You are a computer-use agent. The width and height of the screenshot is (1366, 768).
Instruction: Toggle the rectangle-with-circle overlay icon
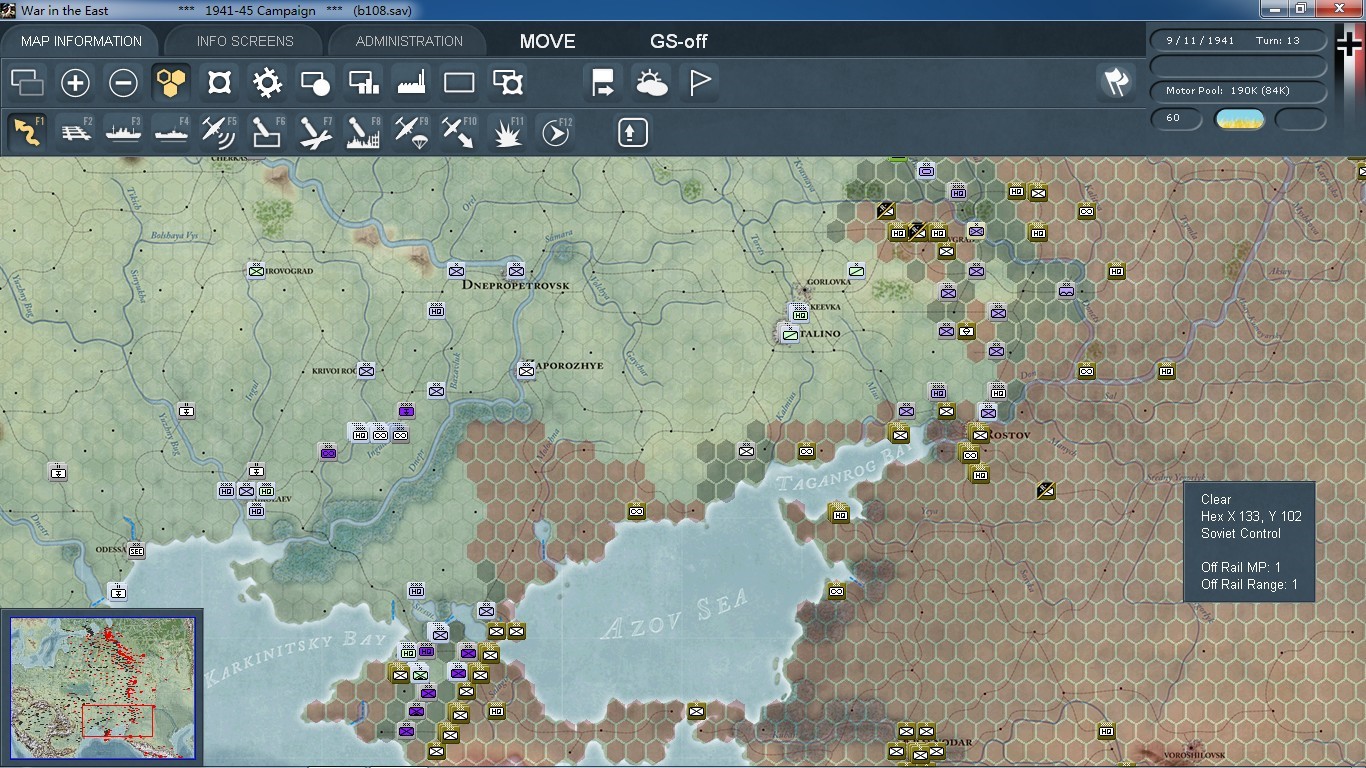[315, 82]
